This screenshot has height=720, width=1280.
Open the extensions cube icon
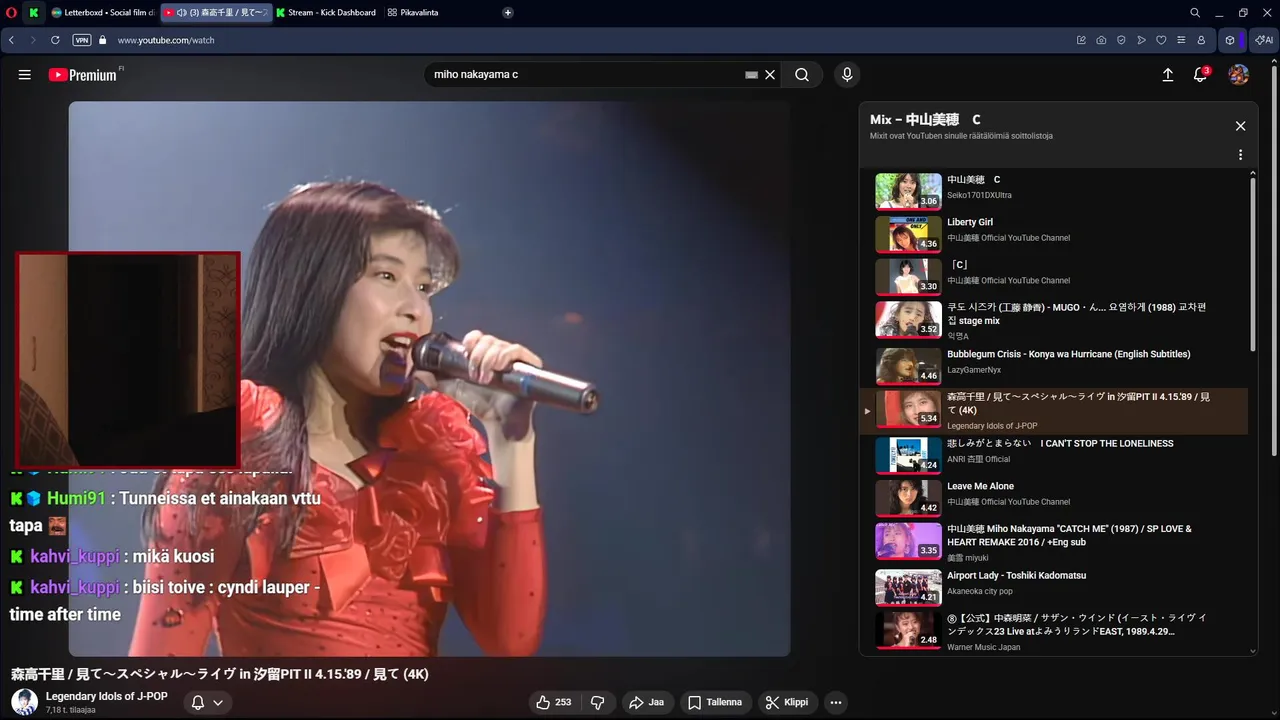[1230, 40]
